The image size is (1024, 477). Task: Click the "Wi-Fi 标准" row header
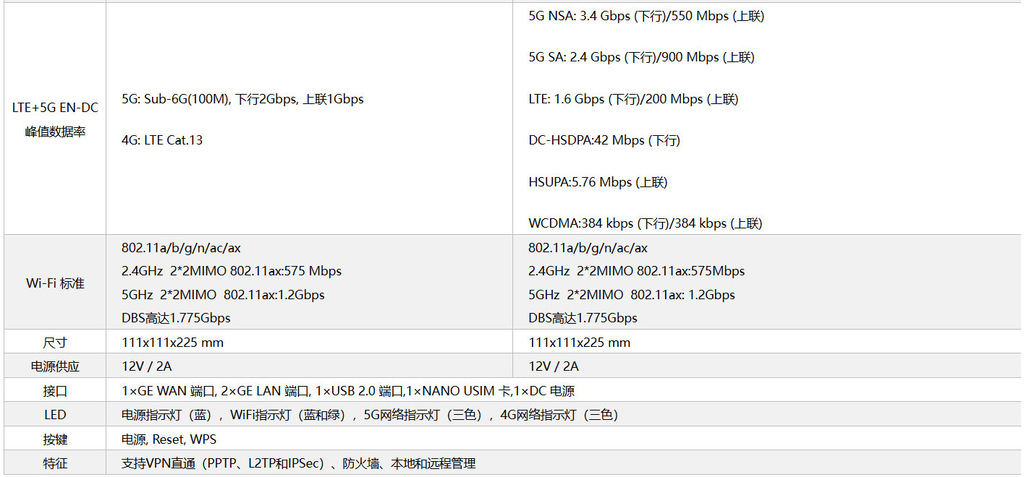click(55, 283)
